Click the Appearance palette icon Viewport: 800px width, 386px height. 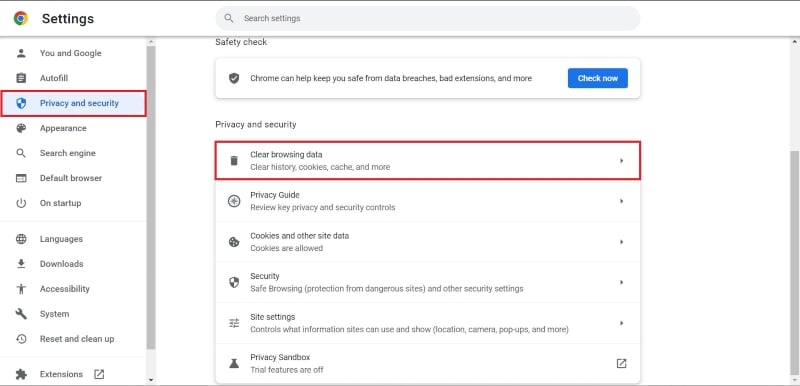click(21, 128)
